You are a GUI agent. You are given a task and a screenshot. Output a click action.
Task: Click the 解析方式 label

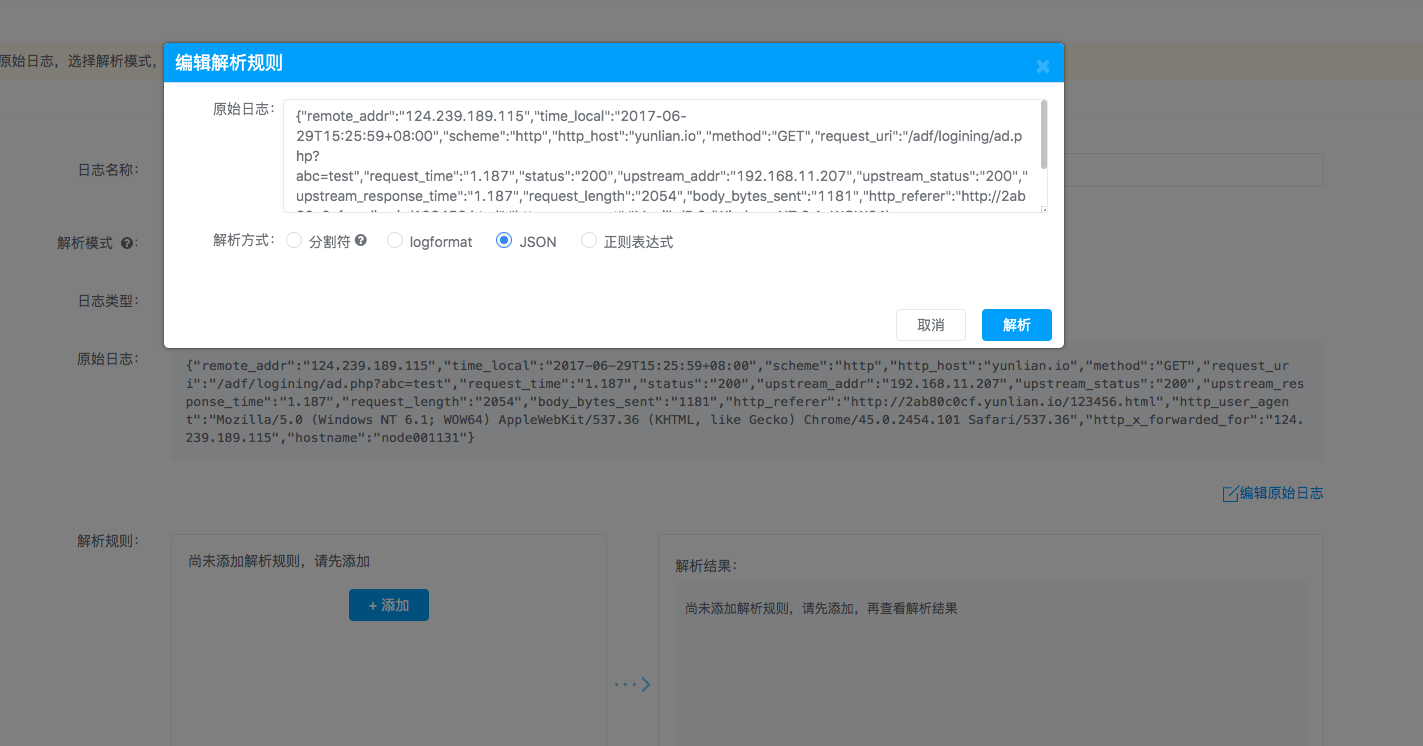pos(243,240)
